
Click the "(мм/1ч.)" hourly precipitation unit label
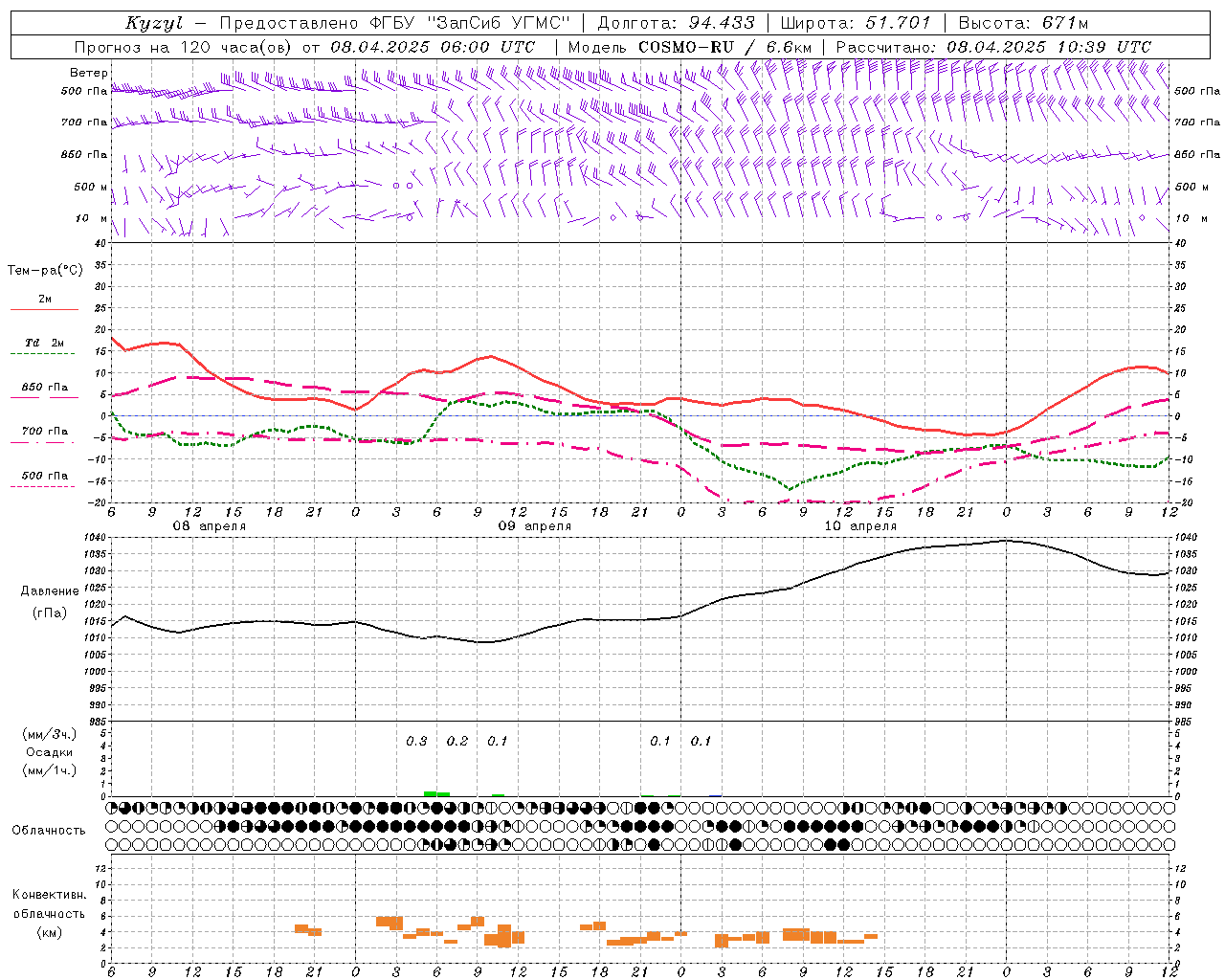point(50,770)
